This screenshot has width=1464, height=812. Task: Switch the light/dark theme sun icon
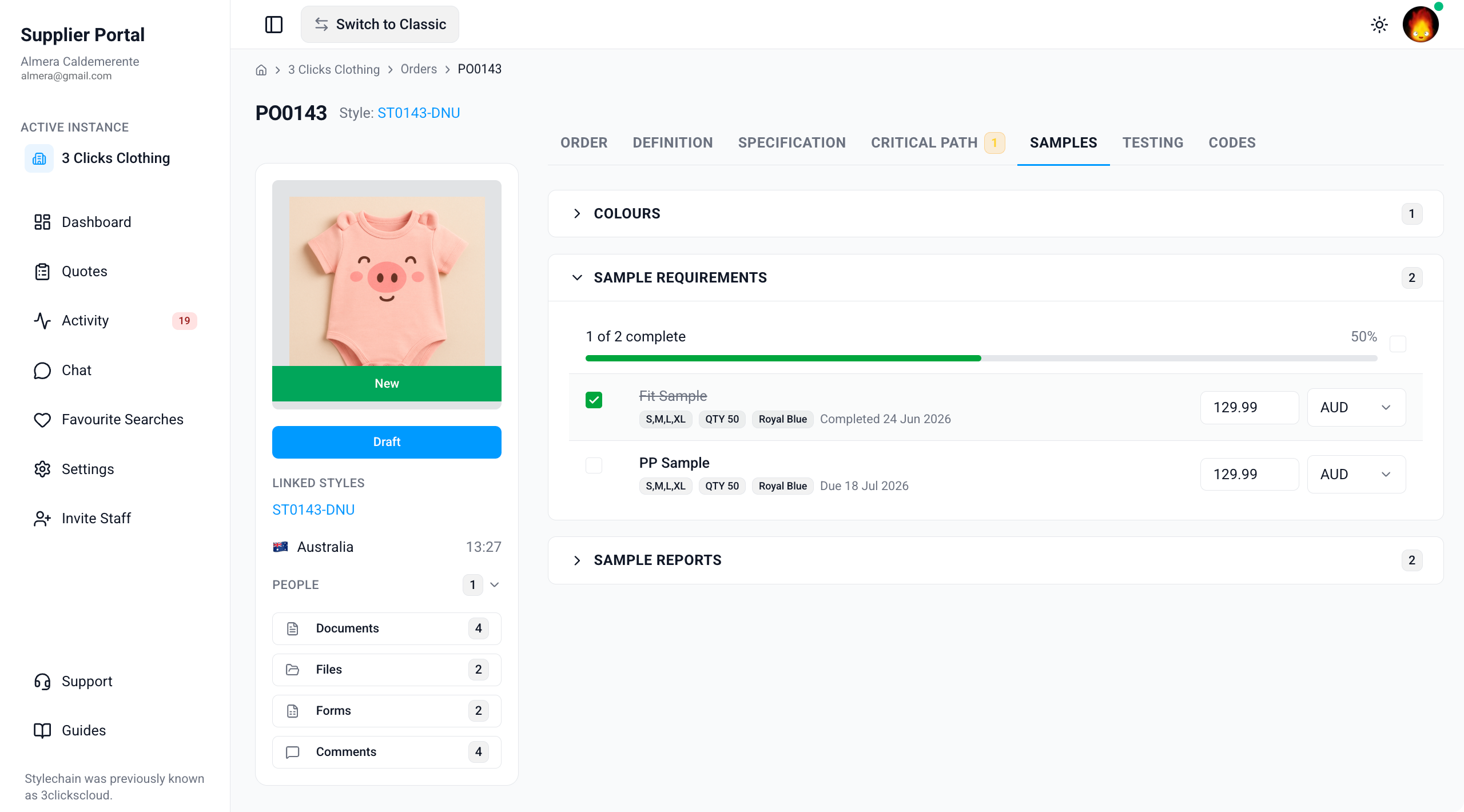[1379, 25]
